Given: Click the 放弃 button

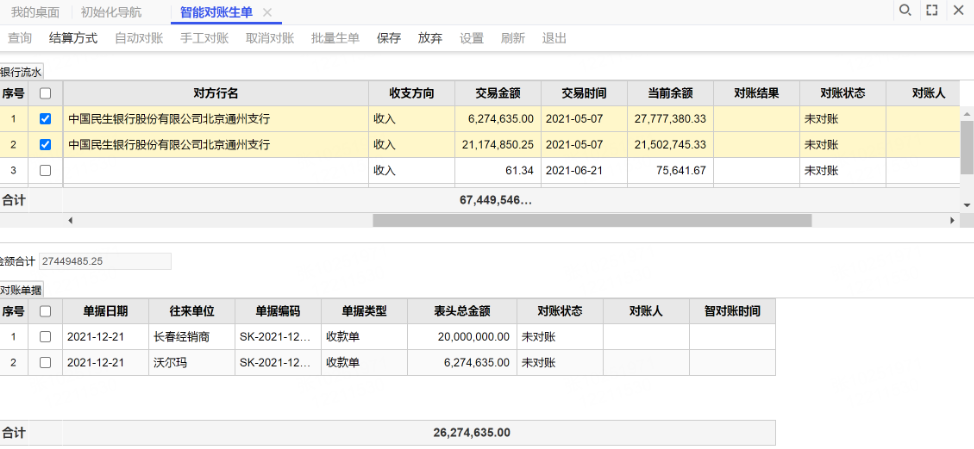Looking at the screenshot, I should coord(430,38).
